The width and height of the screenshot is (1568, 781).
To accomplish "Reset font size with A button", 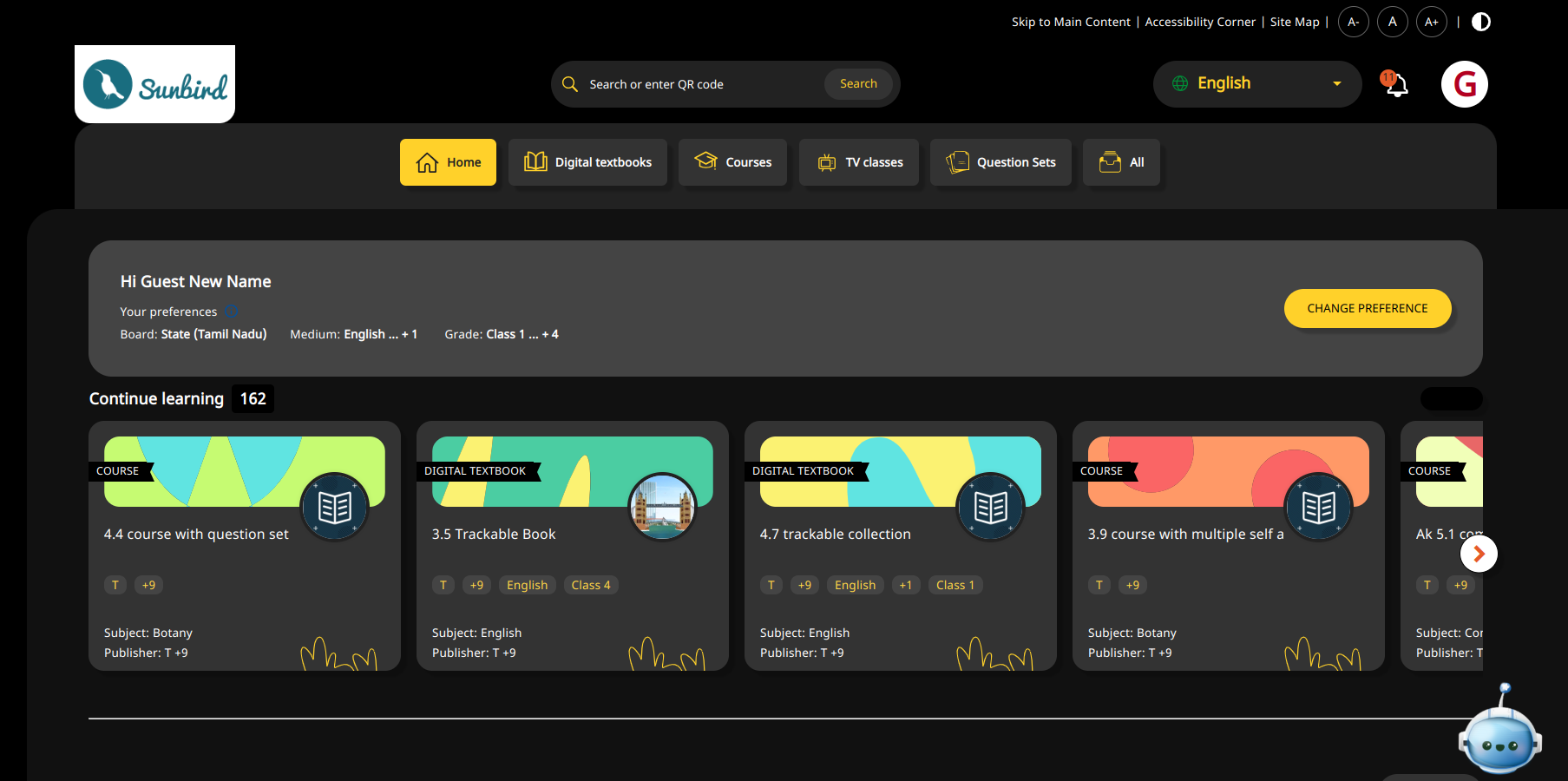I will (x=1392, y=22).
